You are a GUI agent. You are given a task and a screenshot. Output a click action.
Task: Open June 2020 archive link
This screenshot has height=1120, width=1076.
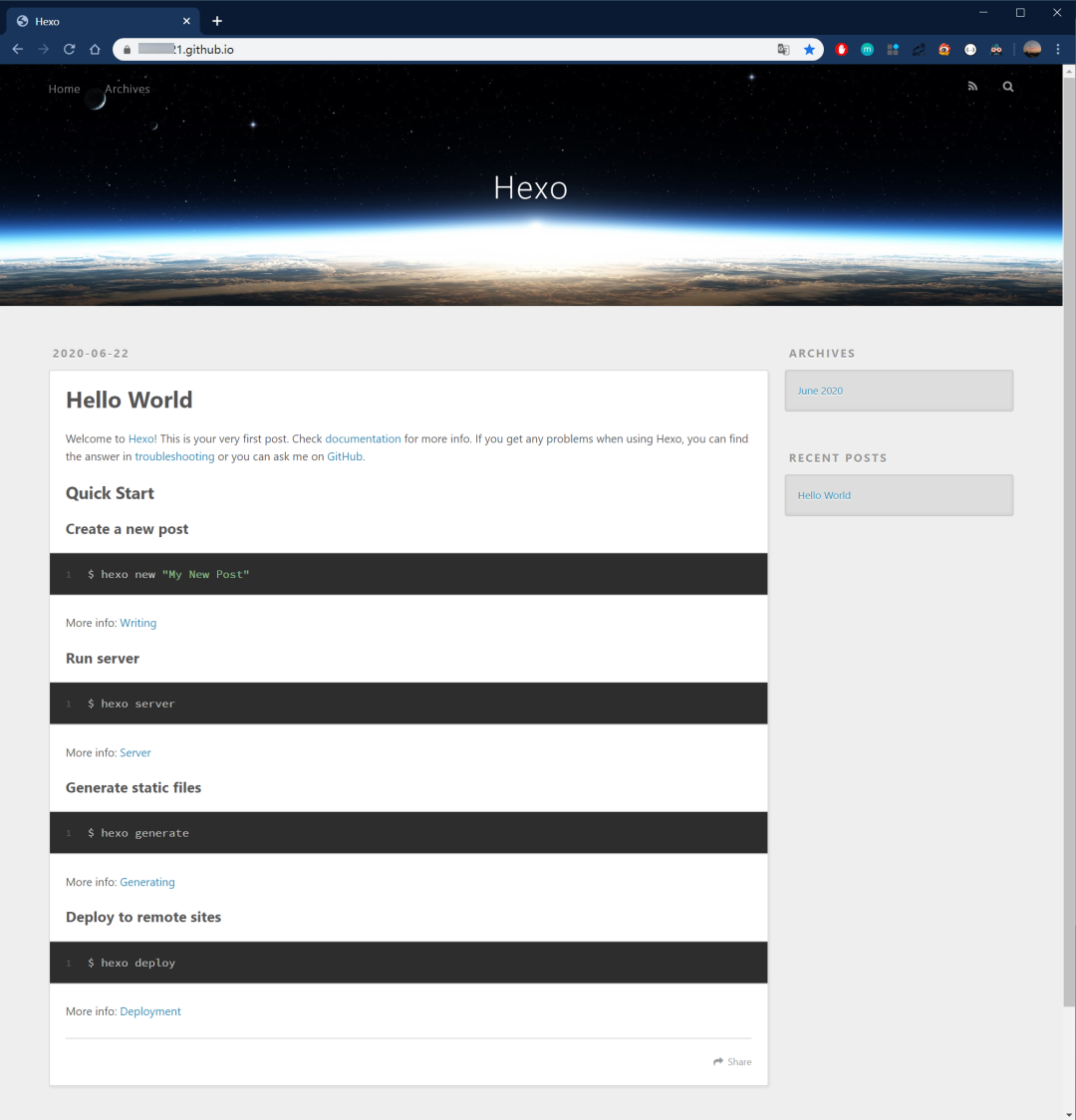[x=820, y=391]
